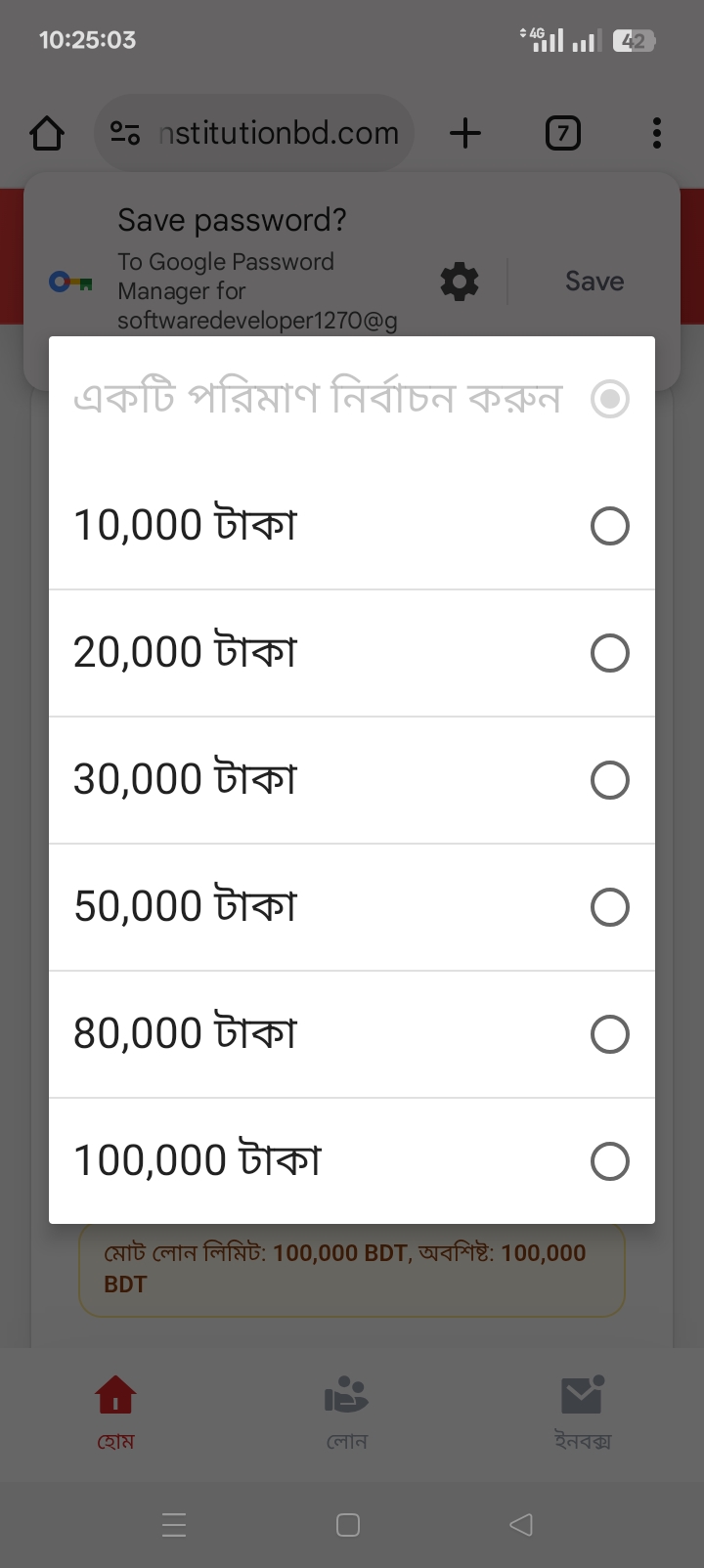Viewport: 704px width, 1568px height.
Task: Tap the Android back navigation icon
Action: [x=521, y=1524]
